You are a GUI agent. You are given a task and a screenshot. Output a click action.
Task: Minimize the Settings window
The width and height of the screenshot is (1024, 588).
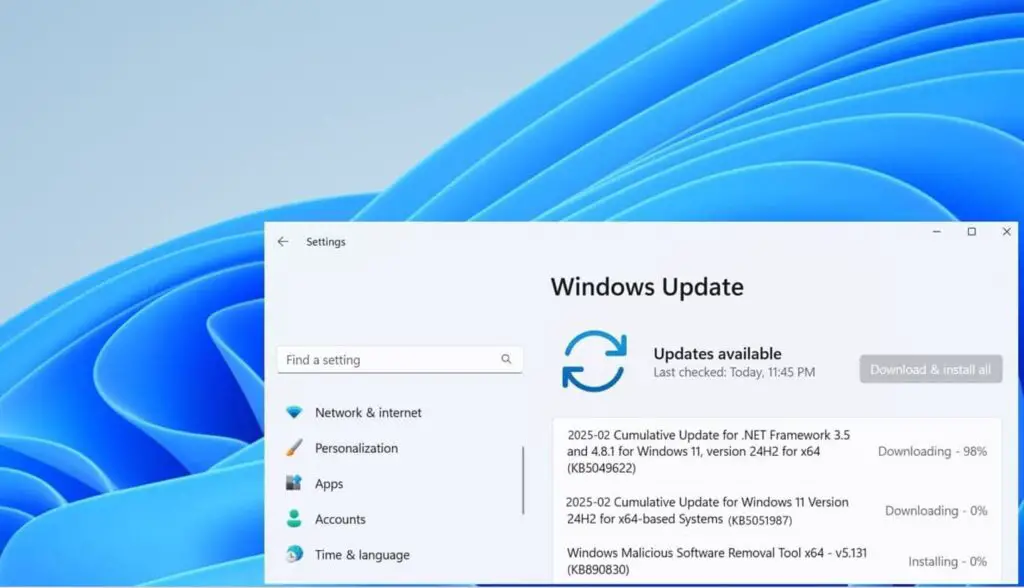[936, 231]
